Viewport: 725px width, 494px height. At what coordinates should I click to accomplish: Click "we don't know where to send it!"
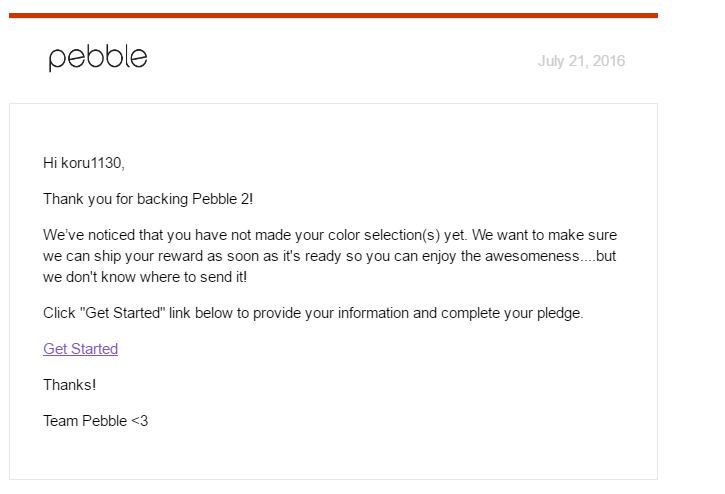pos(145,276)
